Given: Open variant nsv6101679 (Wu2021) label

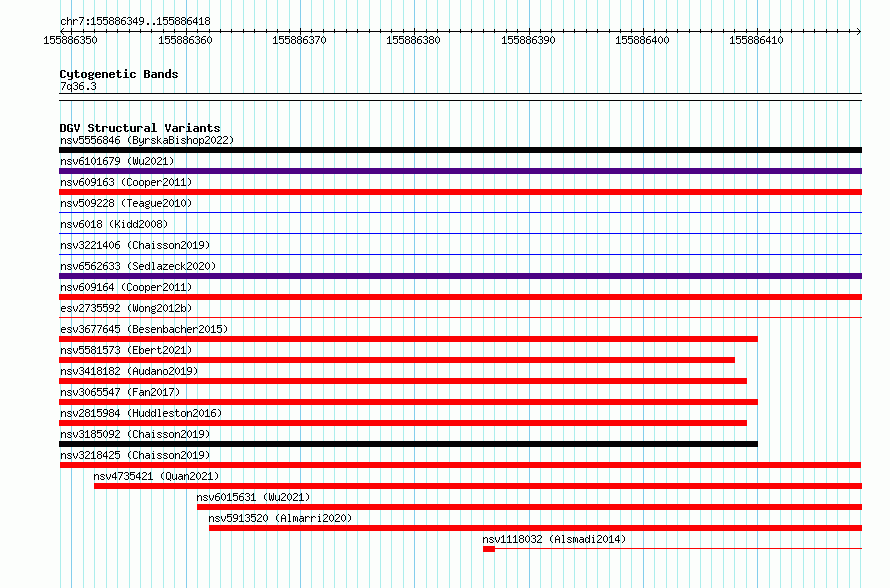Looking at the screenshot, I should tap(117, 161).
